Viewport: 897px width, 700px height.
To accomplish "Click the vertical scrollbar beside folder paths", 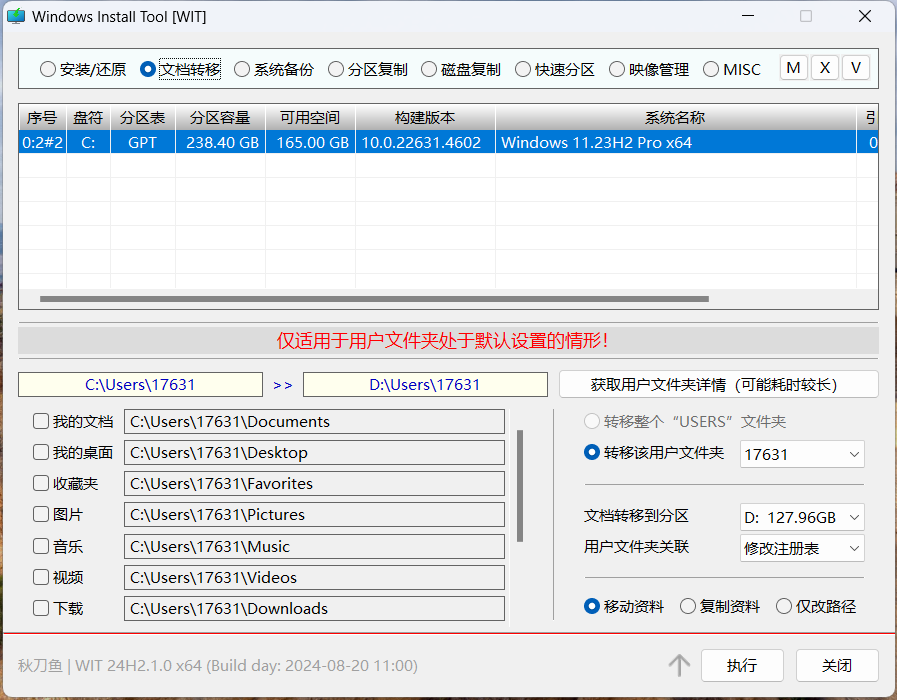I will click(520, 486).
